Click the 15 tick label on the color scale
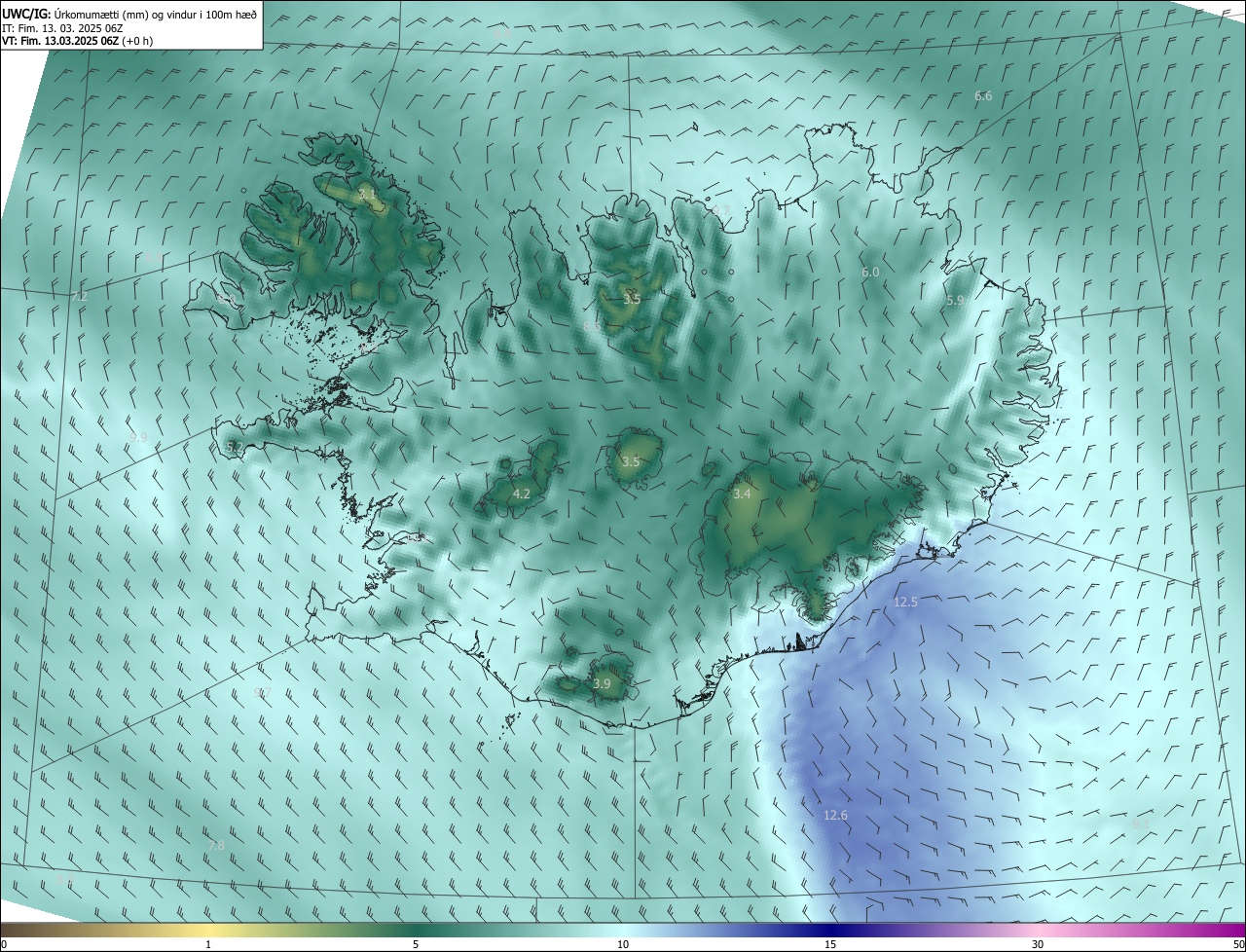 (x=830, y=945)
